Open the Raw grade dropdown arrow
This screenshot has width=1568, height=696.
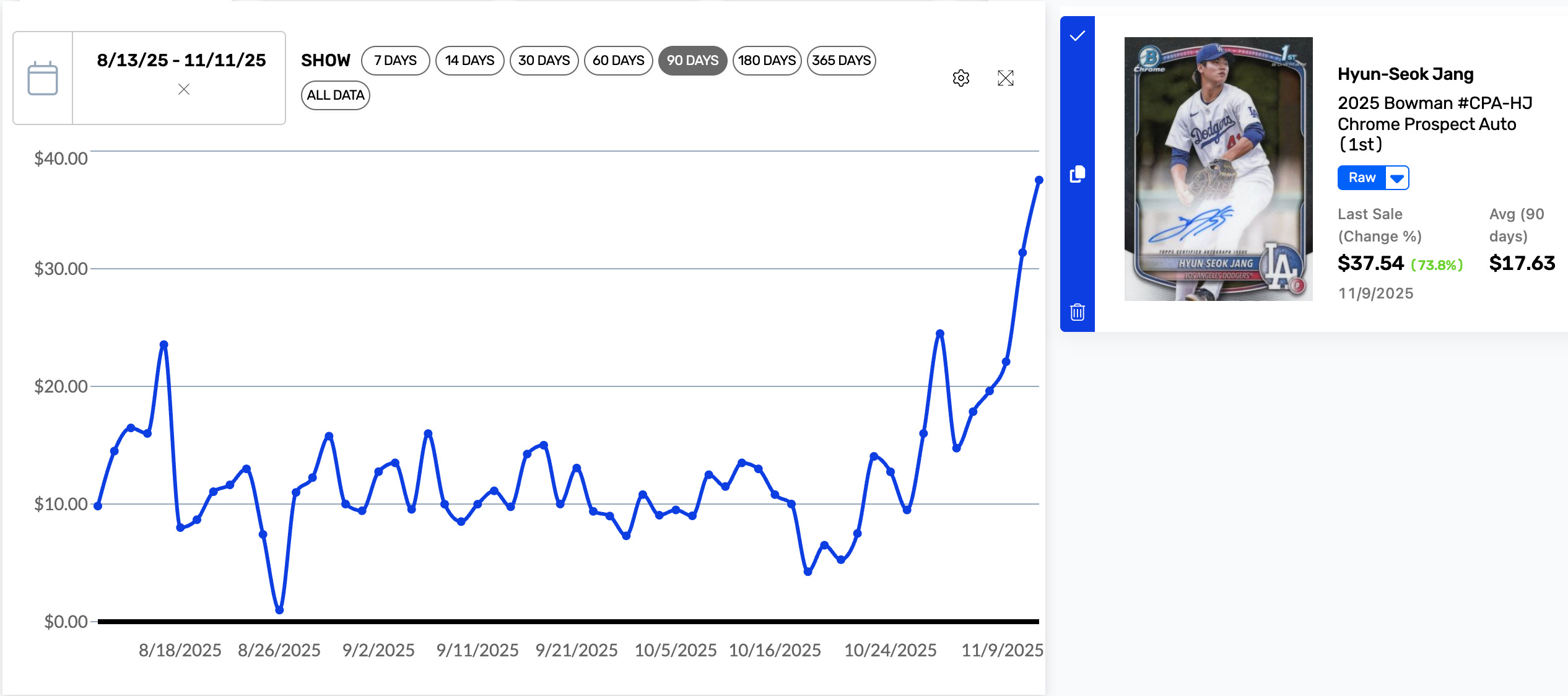pyautogui.click(x=1397, y=178)
